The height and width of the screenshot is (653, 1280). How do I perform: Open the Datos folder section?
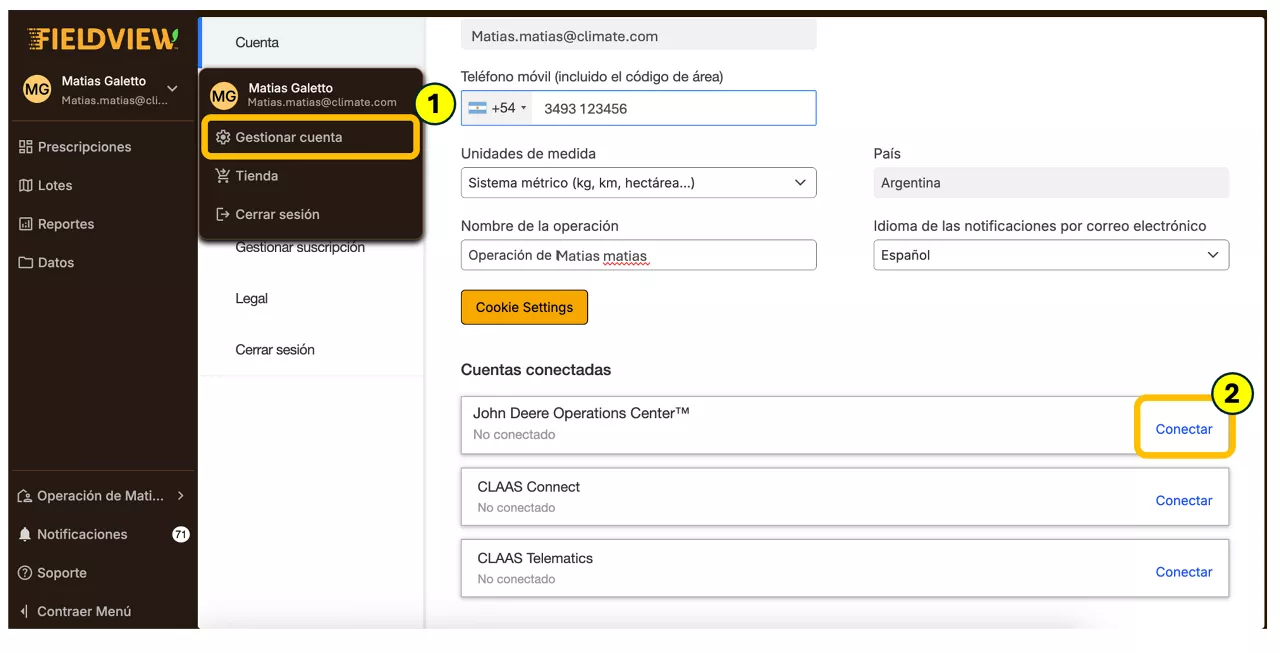pyautogui.click(x=56, y=262)
